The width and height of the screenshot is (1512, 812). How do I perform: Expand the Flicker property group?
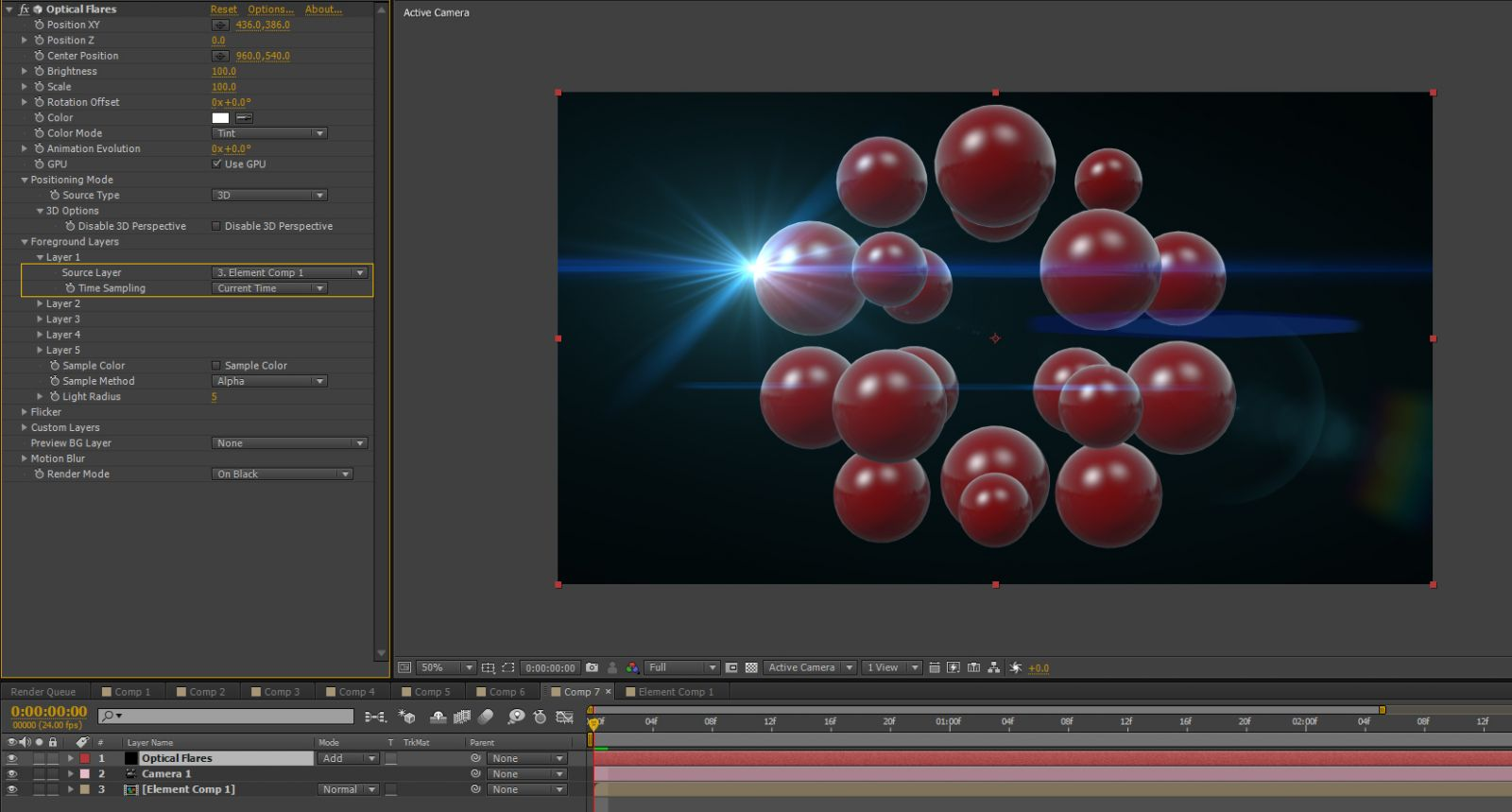25,412
